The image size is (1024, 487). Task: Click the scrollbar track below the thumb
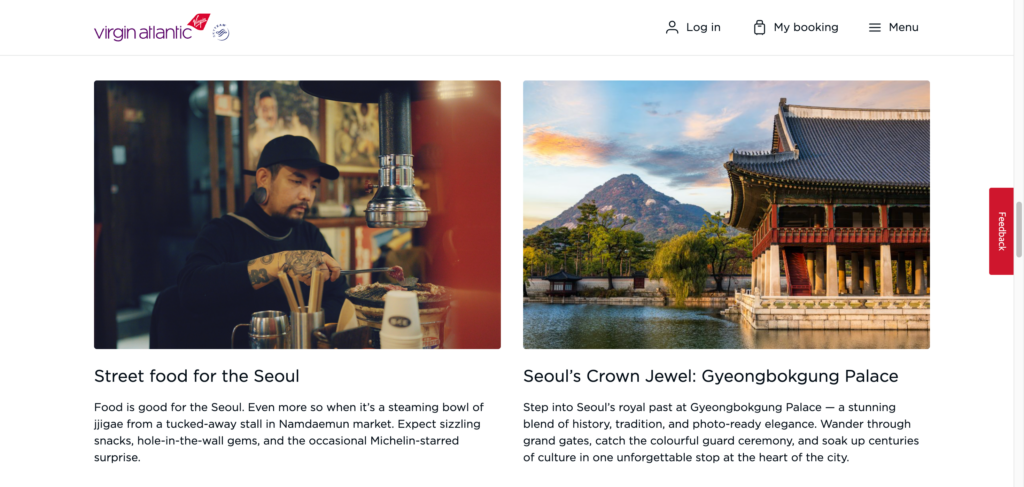click(1019, 372)
